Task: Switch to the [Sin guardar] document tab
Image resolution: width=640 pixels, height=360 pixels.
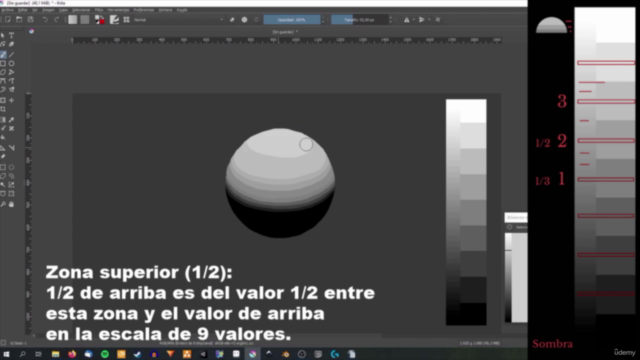Action: click(285, 32)
